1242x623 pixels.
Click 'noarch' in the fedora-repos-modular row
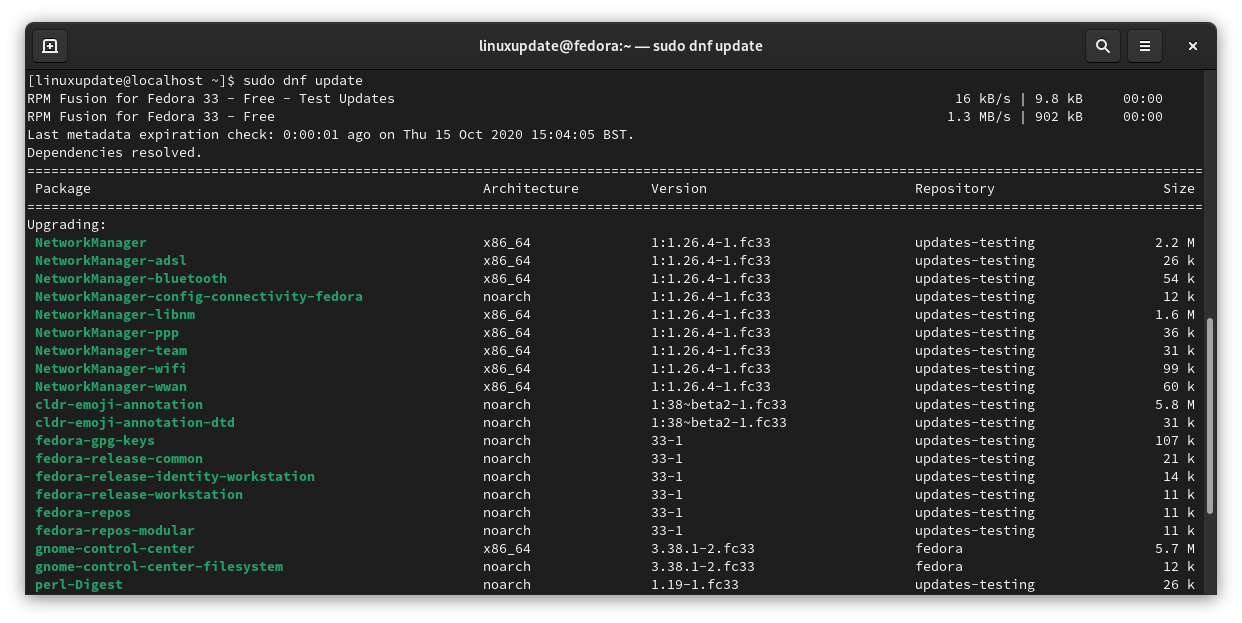(x=507, y=530)
